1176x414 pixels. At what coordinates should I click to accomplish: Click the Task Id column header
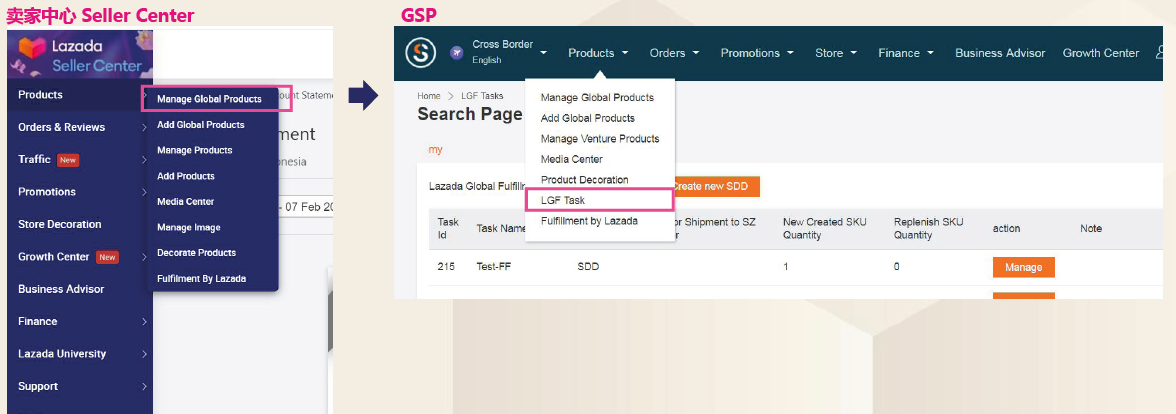click(448, 229)
